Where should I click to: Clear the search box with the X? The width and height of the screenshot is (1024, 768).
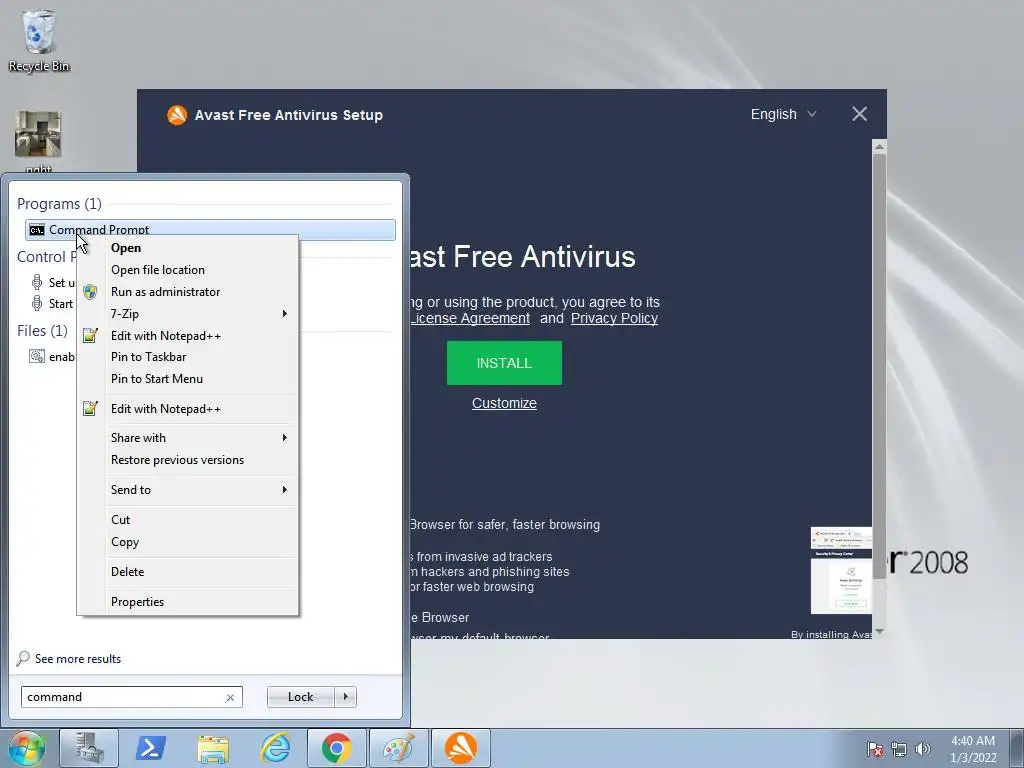230,697
